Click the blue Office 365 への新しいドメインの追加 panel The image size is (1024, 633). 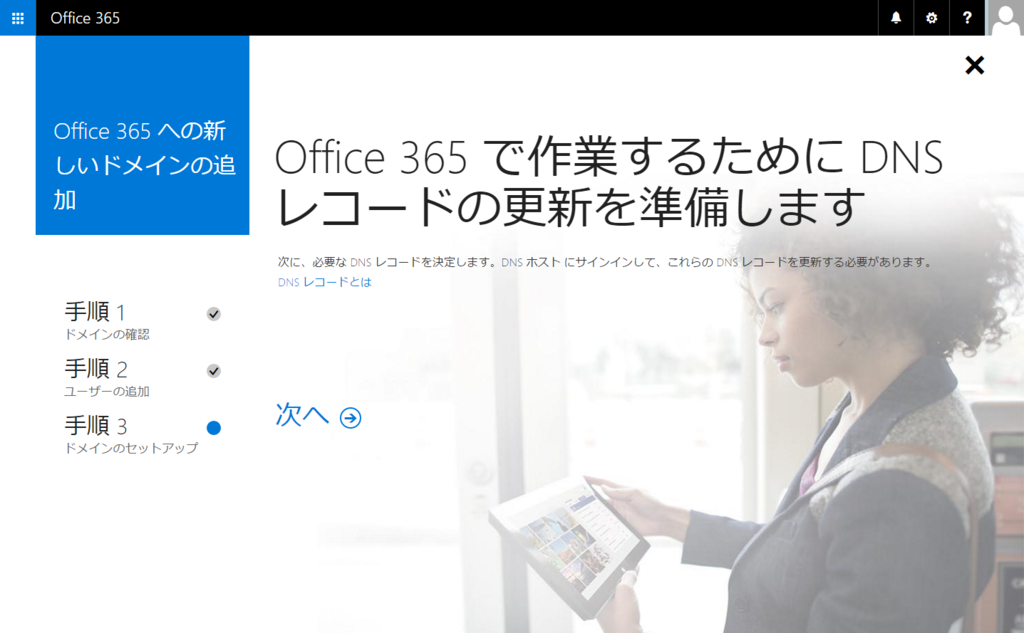tap(142, 135)
